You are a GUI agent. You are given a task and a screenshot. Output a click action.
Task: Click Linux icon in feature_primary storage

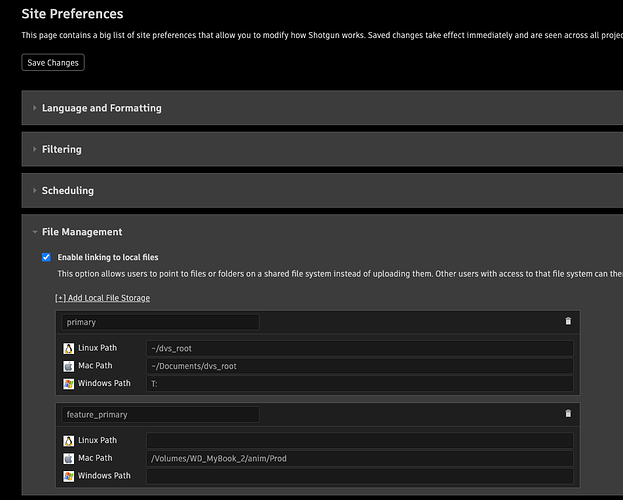click(x=69, y=440)
